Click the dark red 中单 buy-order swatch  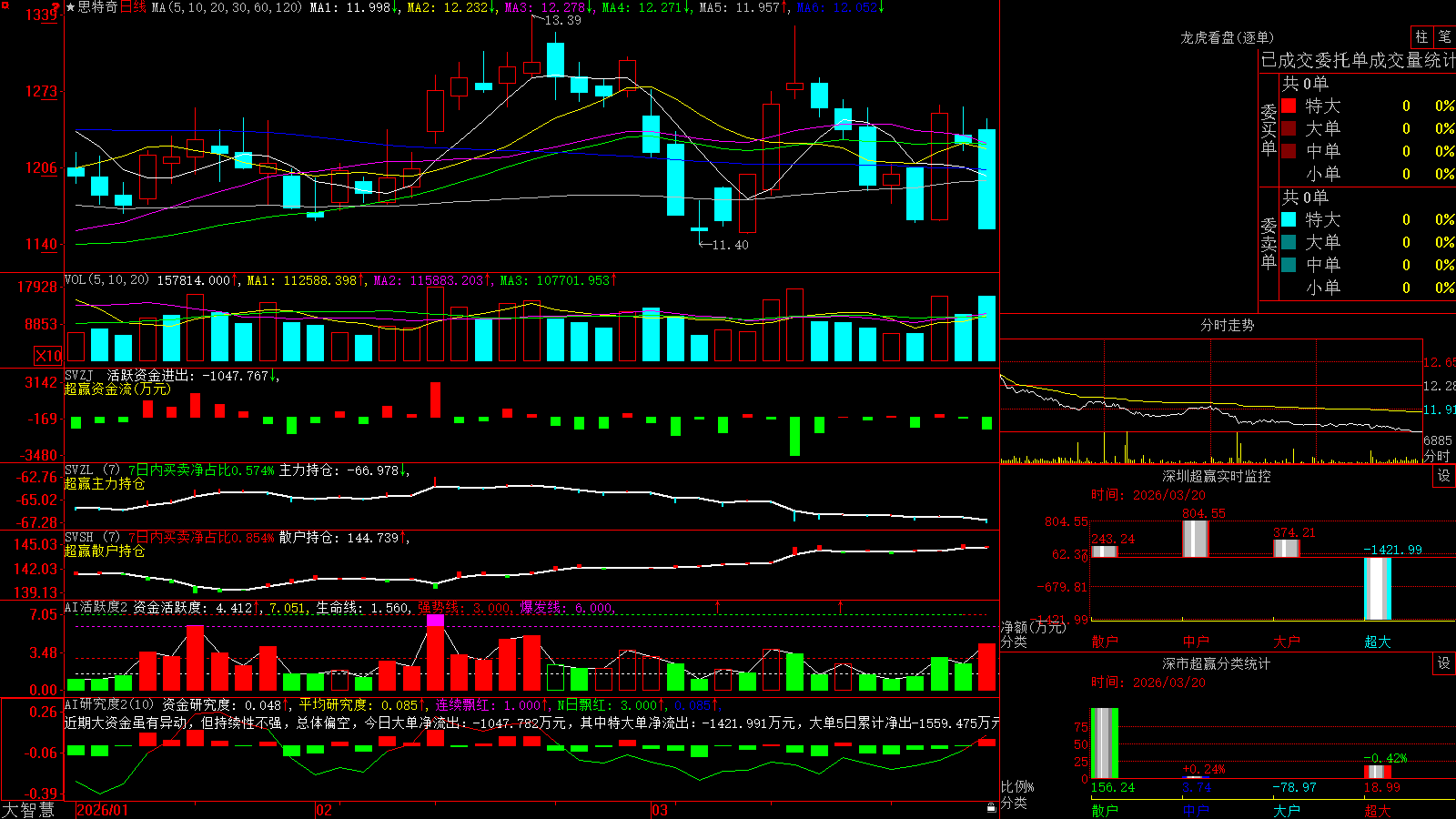(1289, 151)
